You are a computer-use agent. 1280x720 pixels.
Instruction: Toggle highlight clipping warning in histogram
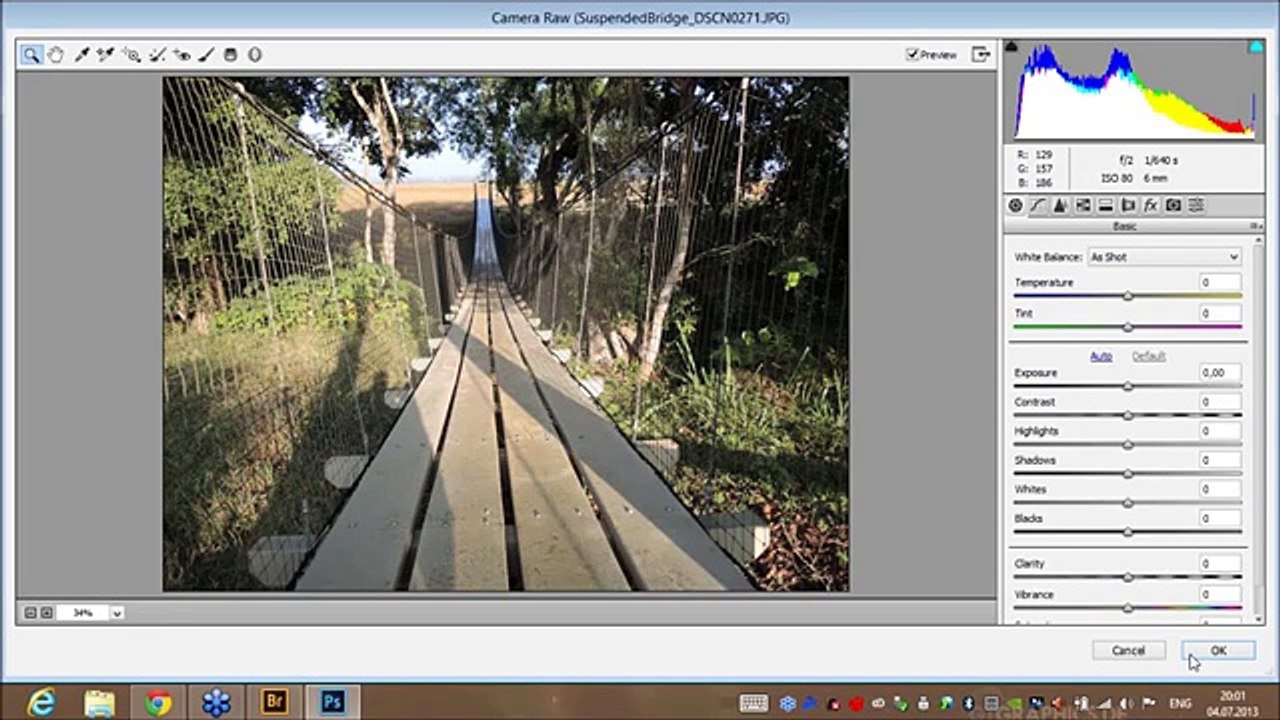(1256, 46)
